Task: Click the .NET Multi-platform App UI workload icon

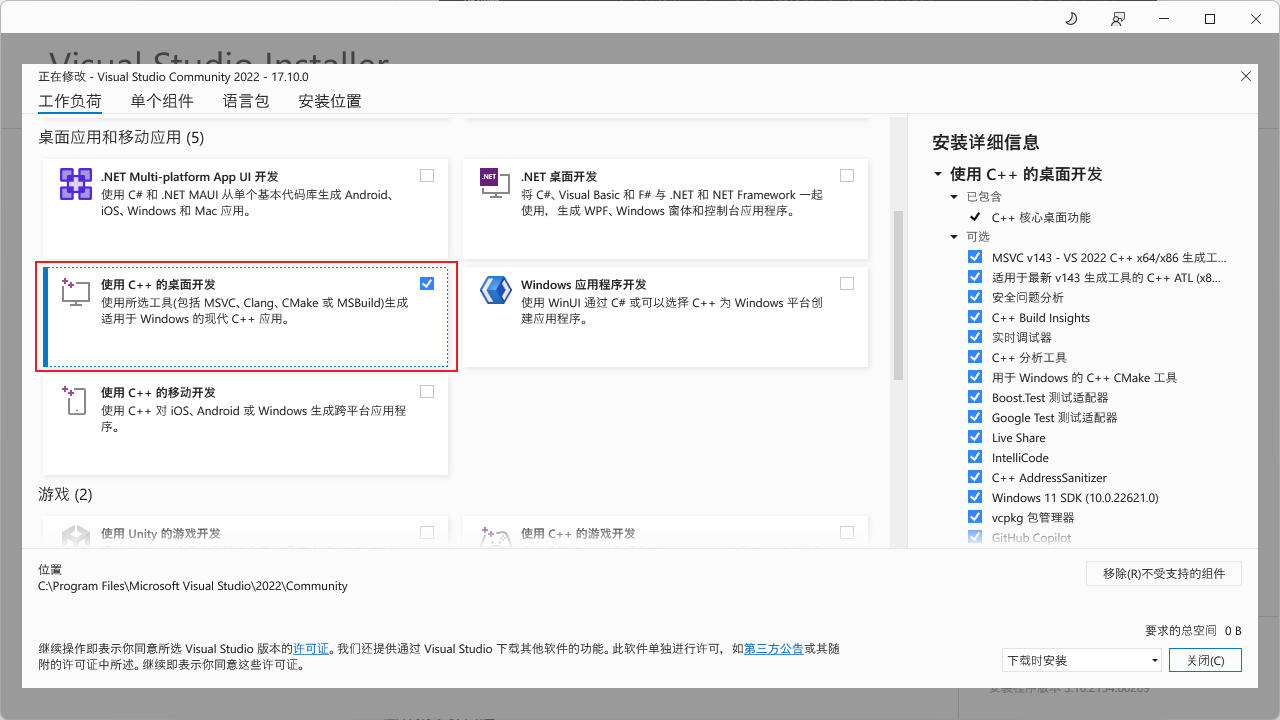Action: click(x=76, y=185)
